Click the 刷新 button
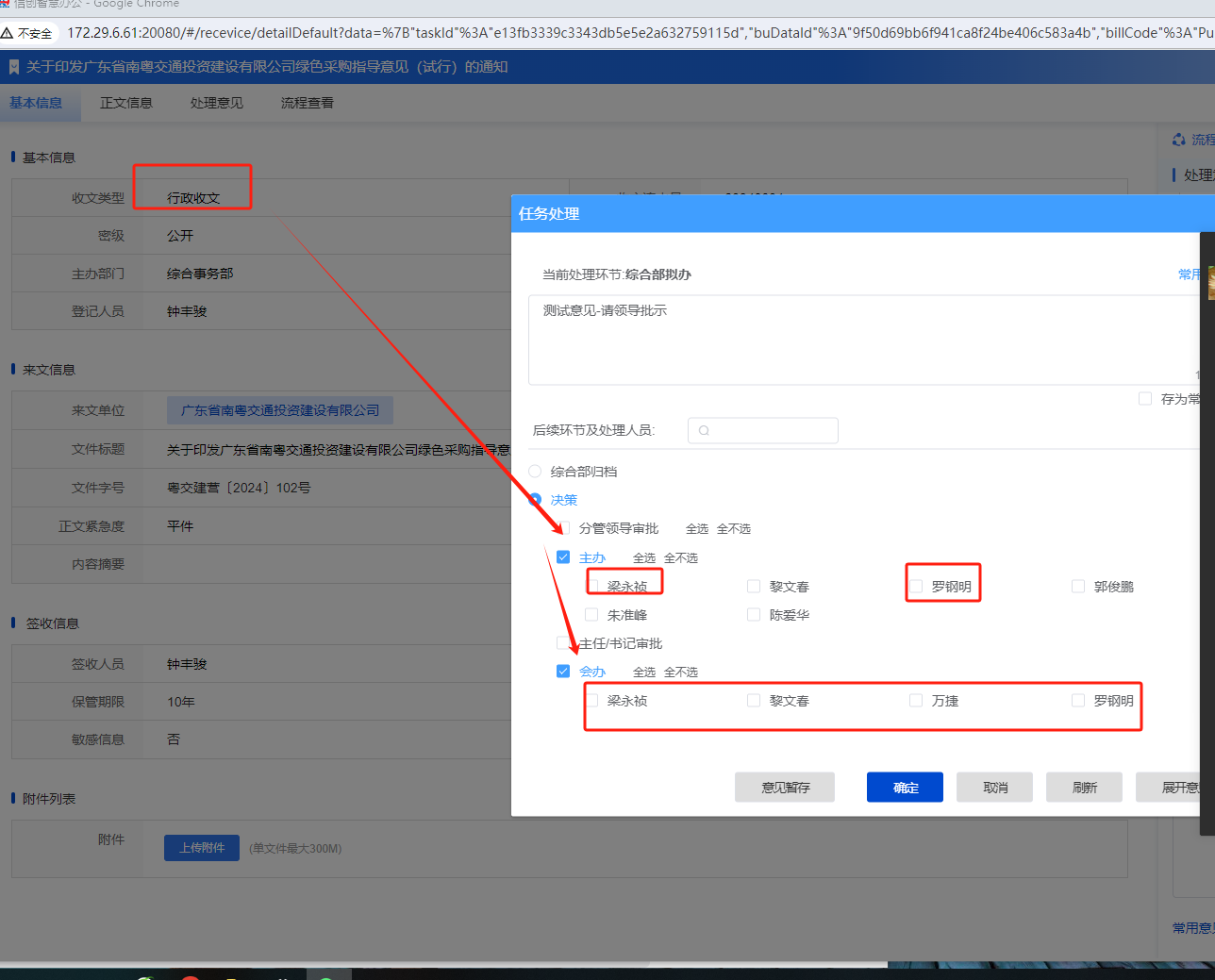This screenshot has width=1215, height=980. point(1084,788)
